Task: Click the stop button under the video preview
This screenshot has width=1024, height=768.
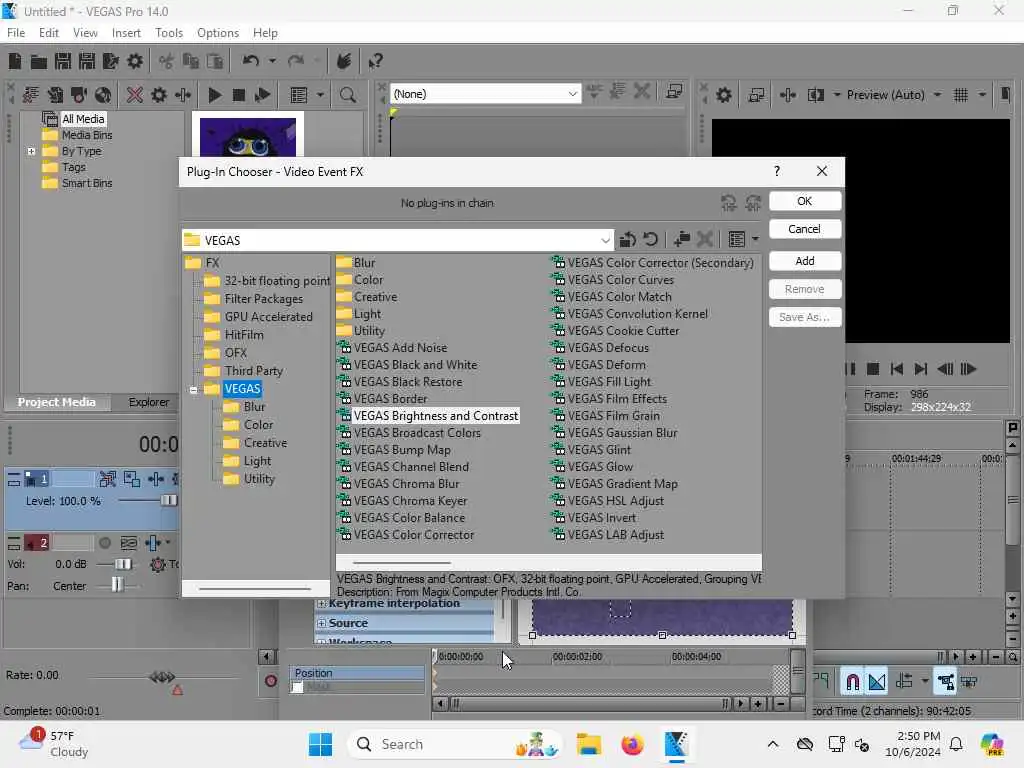Action: 872,369
